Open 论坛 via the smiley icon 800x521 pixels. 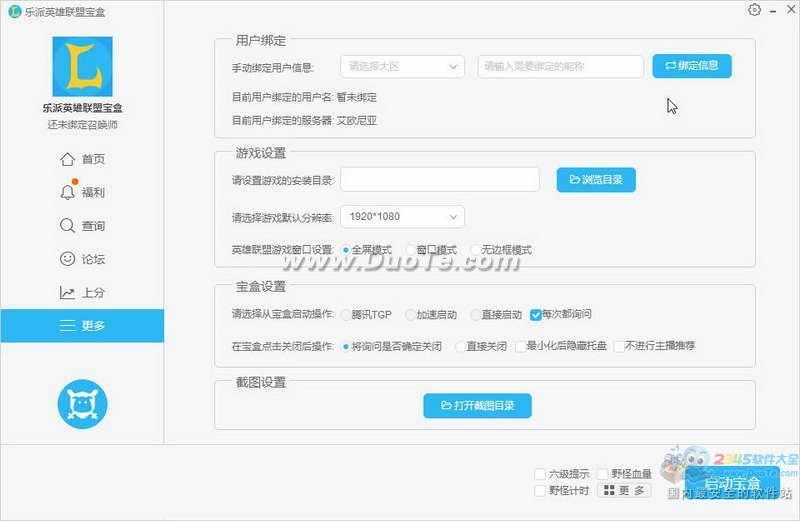pyautogui.click(x=68, y=259)
